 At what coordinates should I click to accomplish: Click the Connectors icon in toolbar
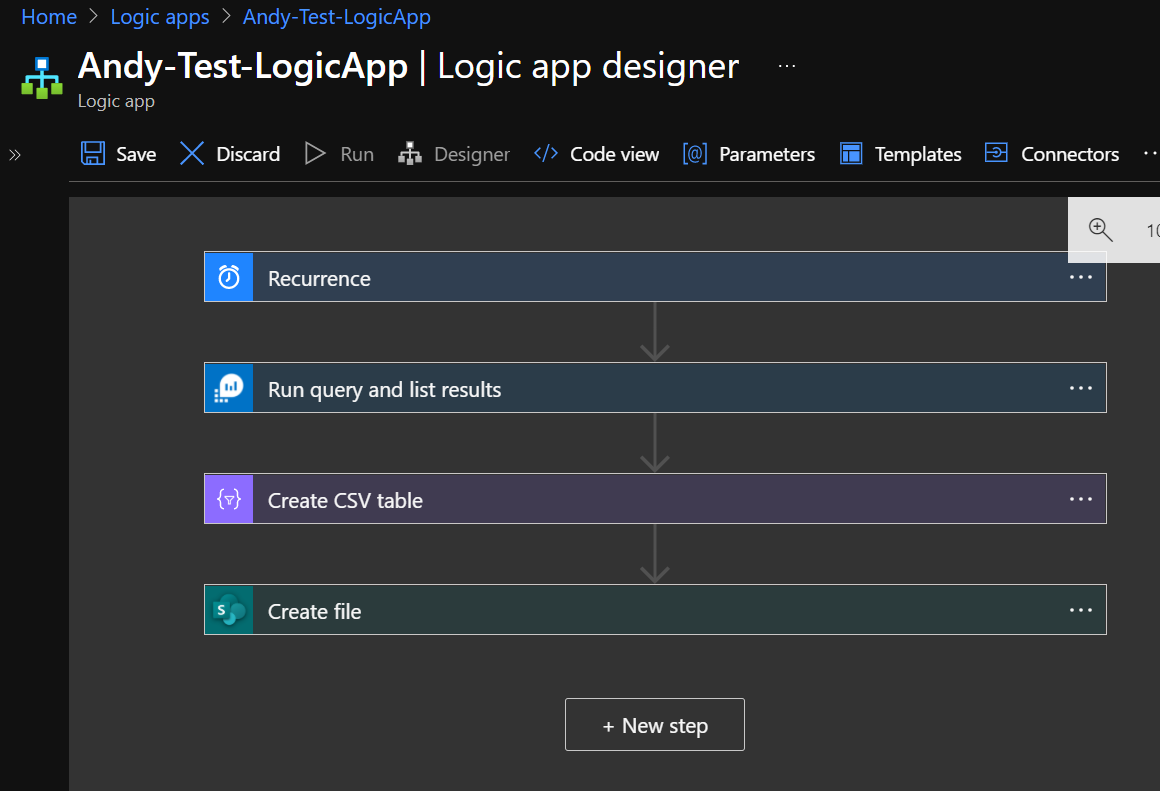point(996,153)
